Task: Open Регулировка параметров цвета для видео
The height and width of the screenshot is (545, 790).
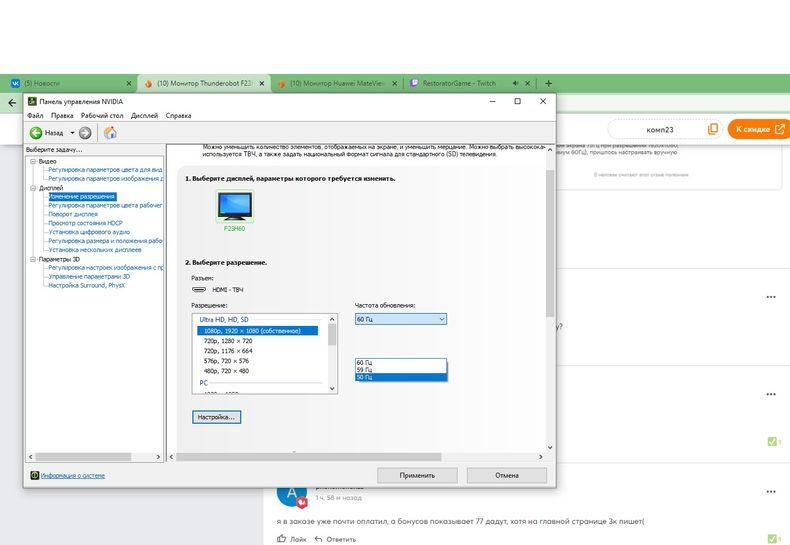Action: (x=105, y=170)
